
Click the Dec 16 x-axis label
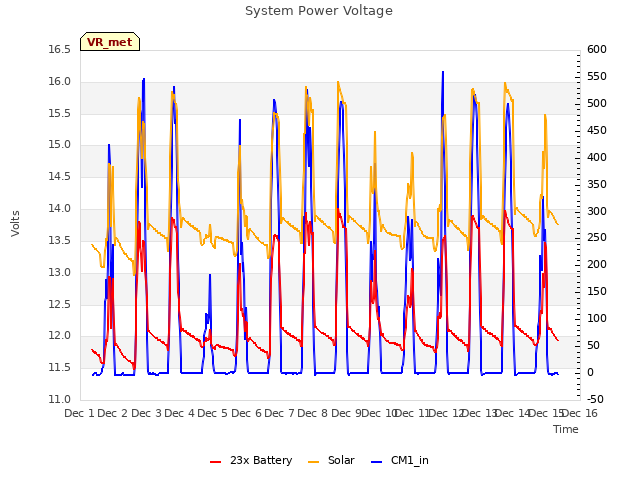pos(580,413)
